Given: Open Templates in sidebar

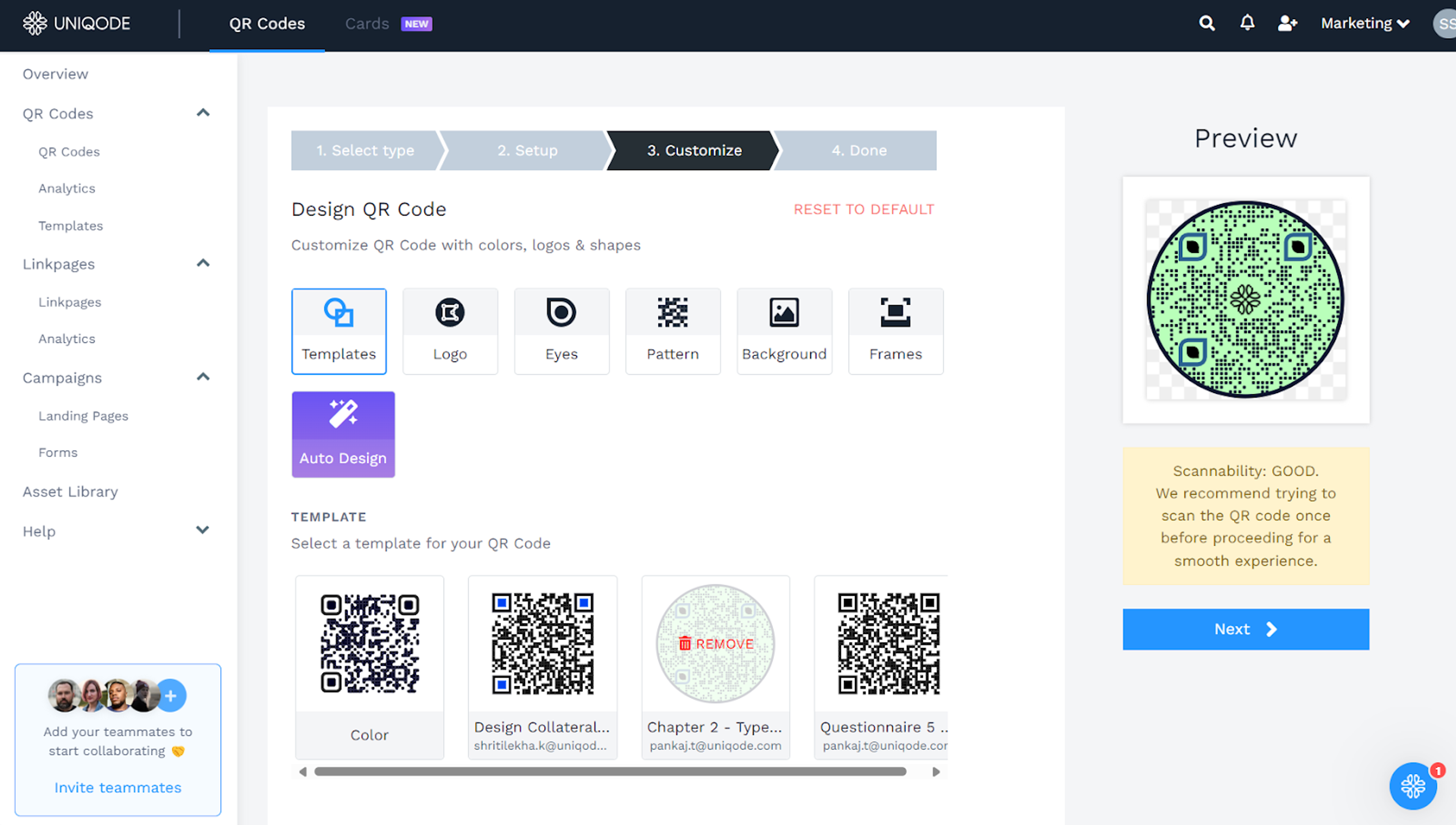Looking at the screenshot, I should pos(71,226).
